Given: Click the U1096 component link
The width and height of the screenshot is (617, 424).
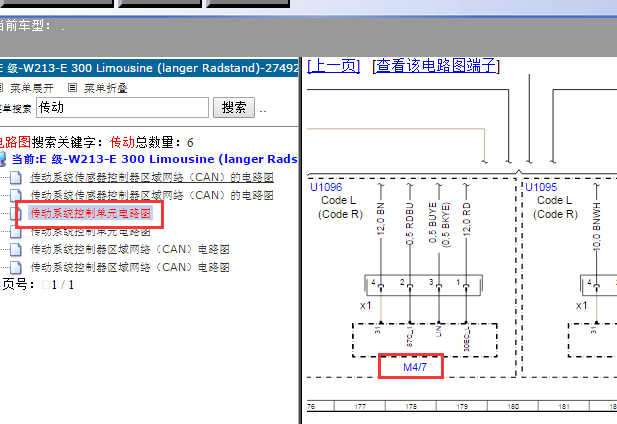Looking at the screenshot, I should [x=326, y=187].
